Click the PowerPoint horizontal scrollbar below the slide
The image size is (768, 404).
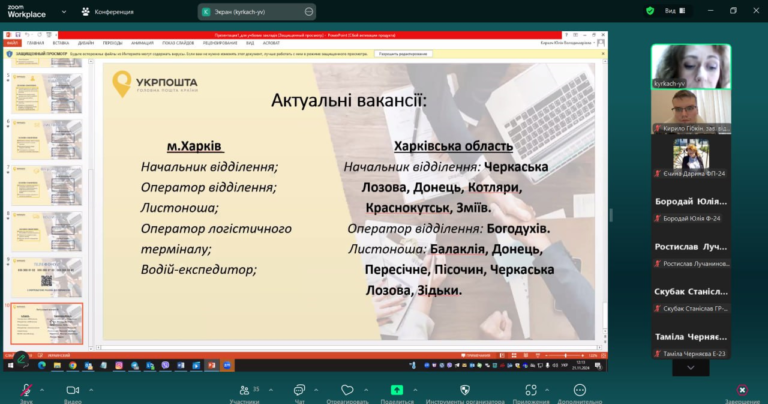pos(348,347)
